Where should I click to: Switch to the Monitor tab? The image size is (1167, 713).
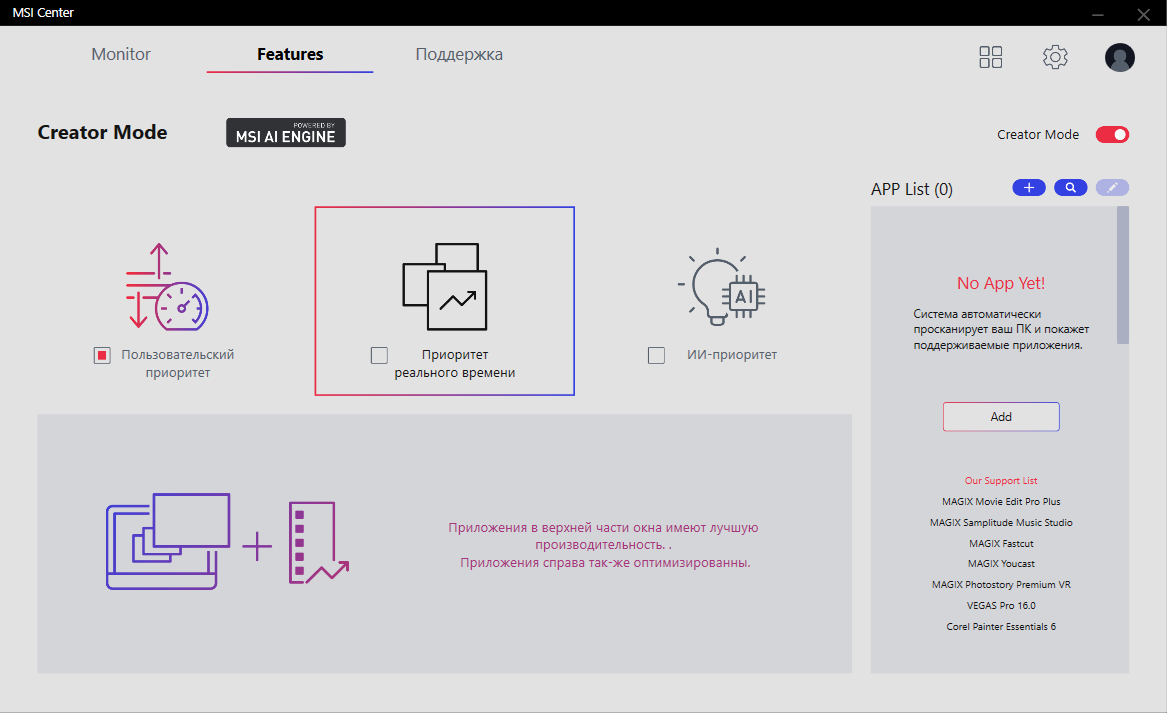(121, 54)
